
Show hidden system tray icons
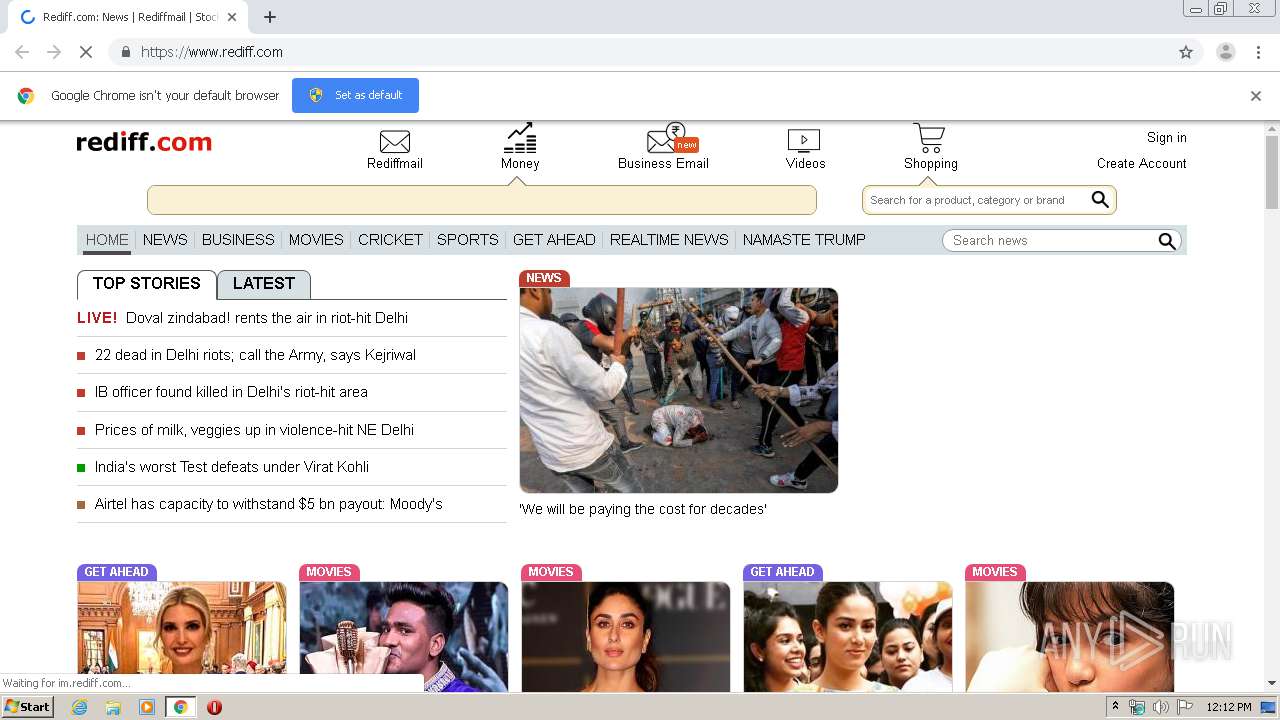click(x=1116, y=707)
